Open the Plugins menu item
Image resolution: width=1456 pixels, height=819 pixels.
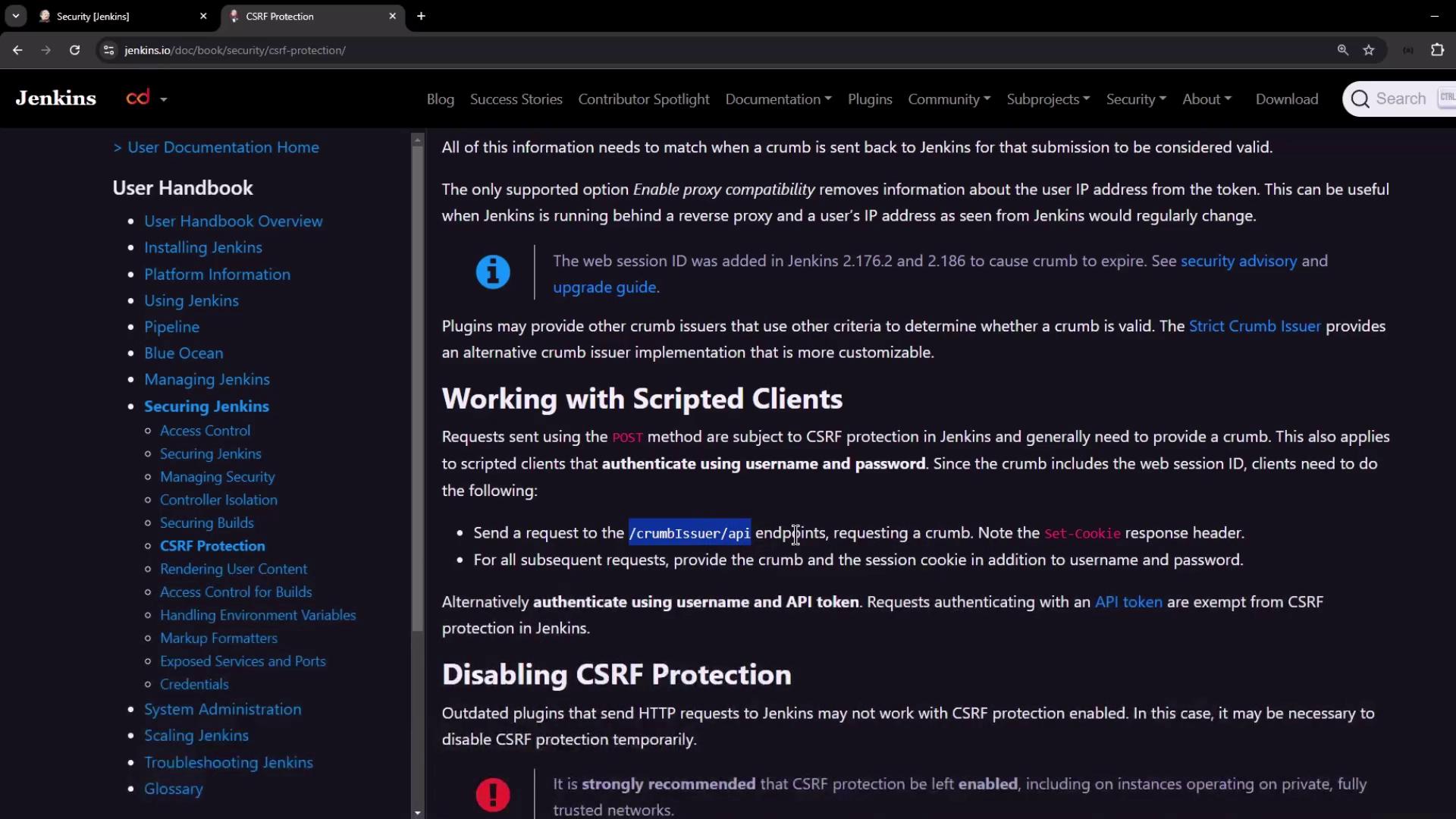(869, 99)
